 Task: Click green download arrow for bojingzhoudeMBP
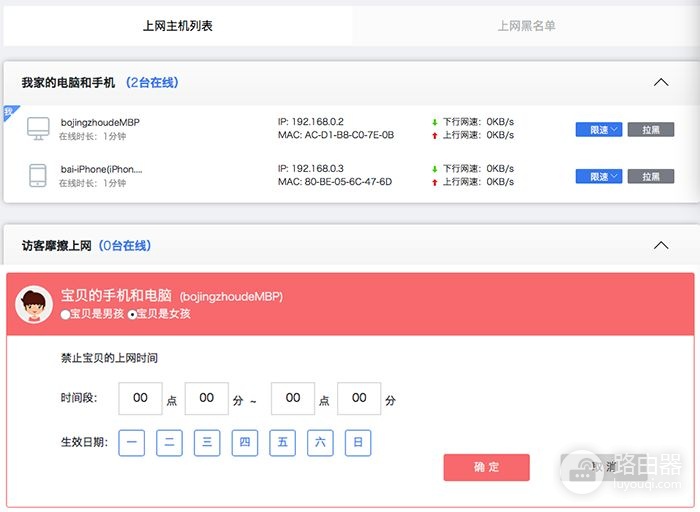pos(434,122)
